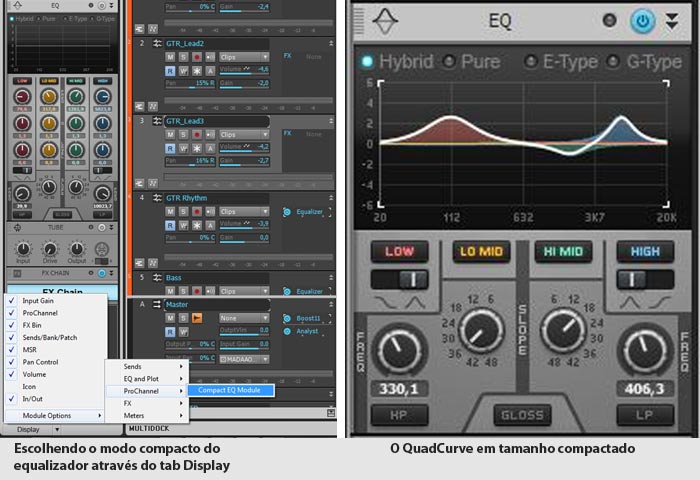Click GTR Rhythm track type icon
The height and width of the screenshot is (480, 700).
point(157,198)
